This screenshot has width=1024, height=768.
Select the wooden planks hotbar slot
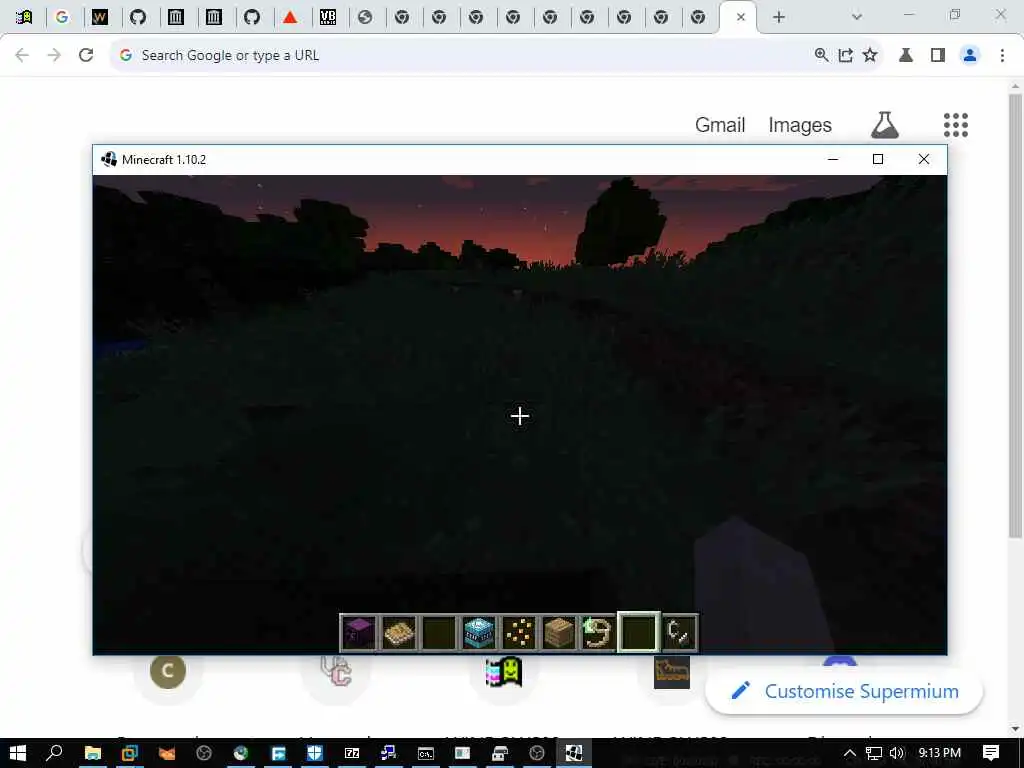(x=559, y=632)
